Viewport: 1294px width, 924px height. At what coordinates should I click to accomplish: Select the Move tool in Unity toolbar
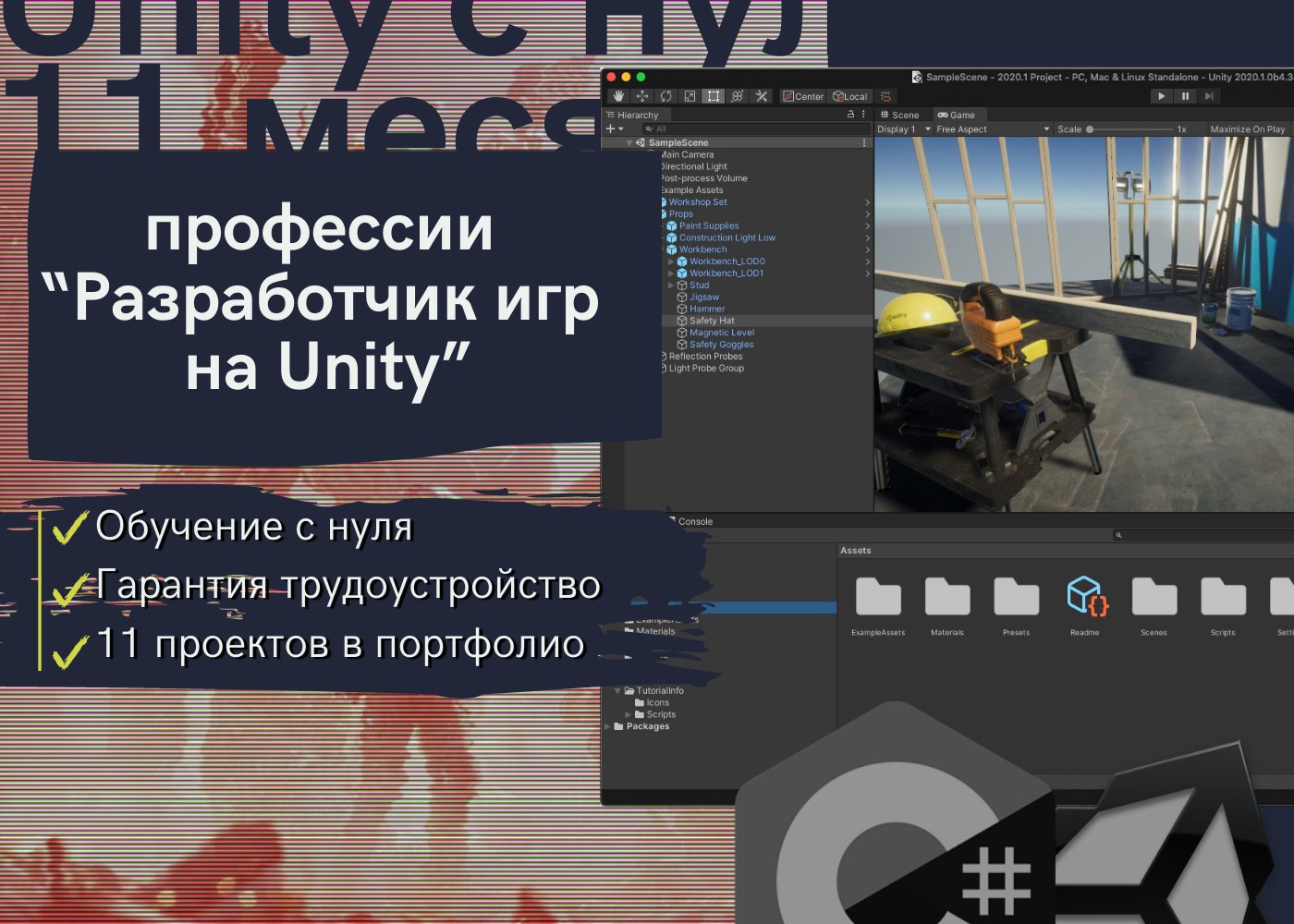642,96
